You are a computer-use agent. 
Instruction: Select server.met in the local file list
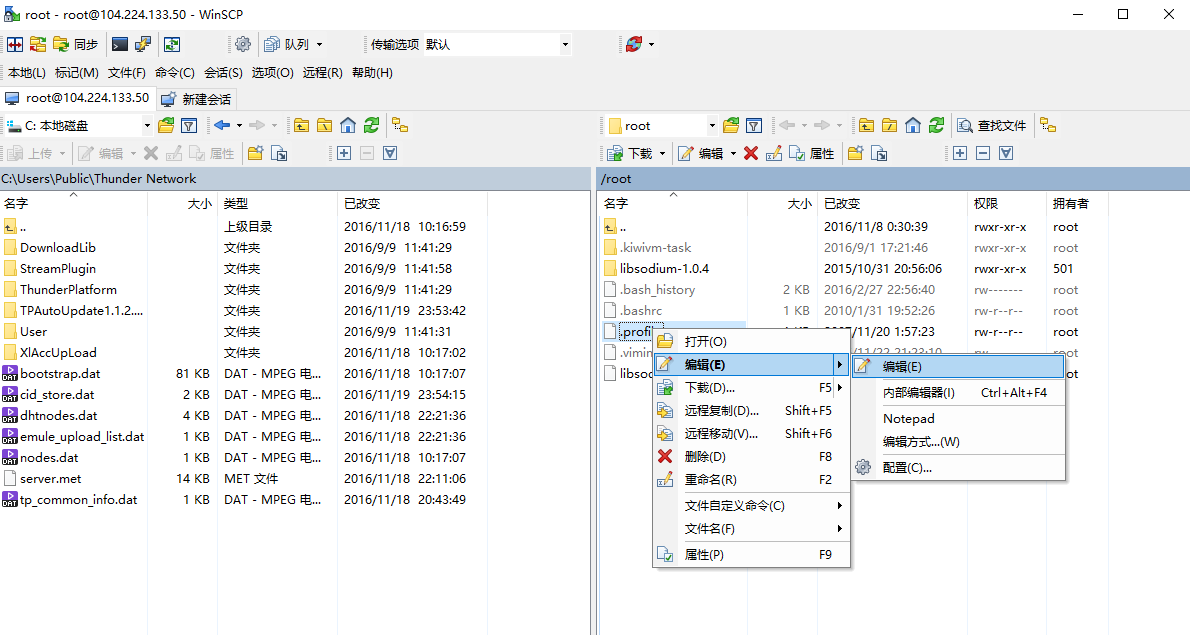(50, 479)
